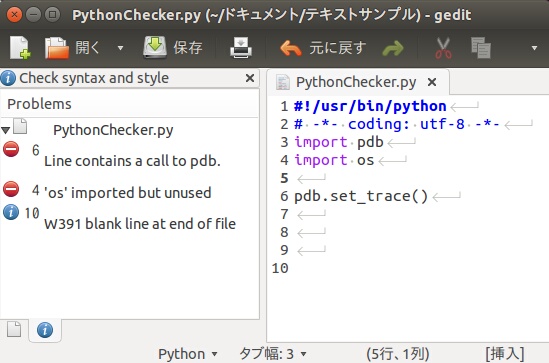The image size is (549, 363).
Task: Click cursor position (5行、1列) in status bar
Action: tap(398, 354)
